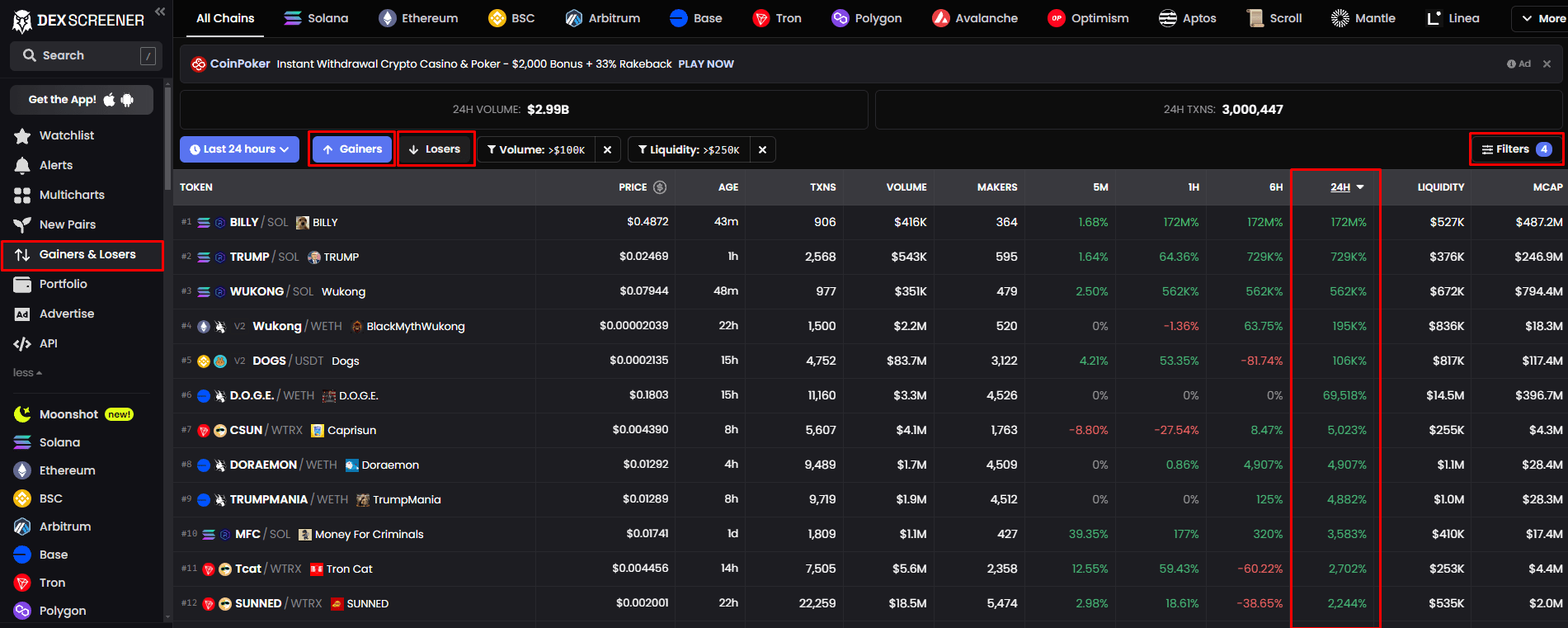The height and width of the screenshot is (628, 1568).
Task: Open the Filters panel
Action: click(1516, 149)
